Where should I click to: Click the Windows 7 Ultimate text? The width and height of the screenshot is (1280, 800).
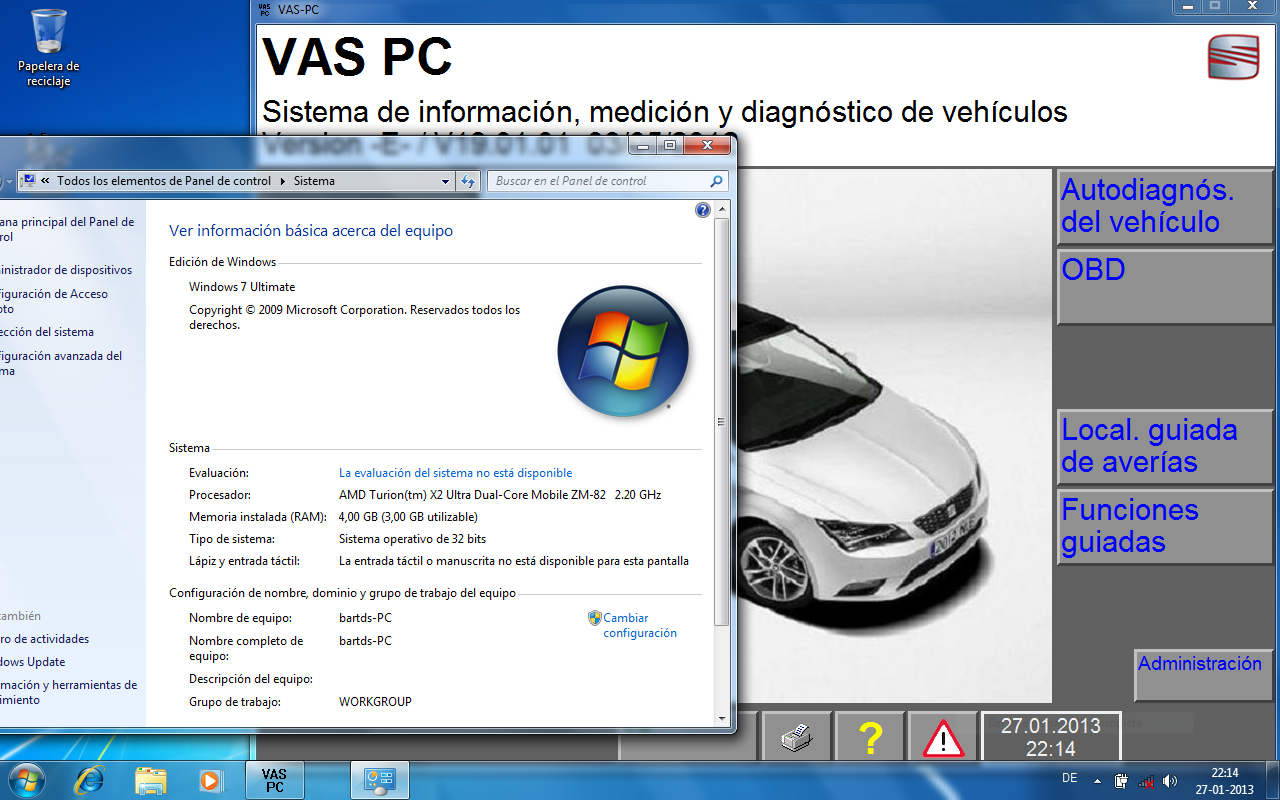pos(242,287)
